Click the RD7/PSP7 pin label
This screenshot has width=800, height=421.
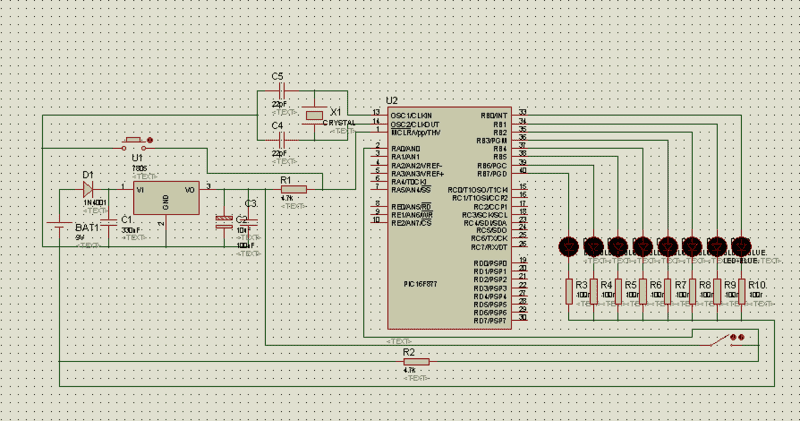click(x=490, y=321)
